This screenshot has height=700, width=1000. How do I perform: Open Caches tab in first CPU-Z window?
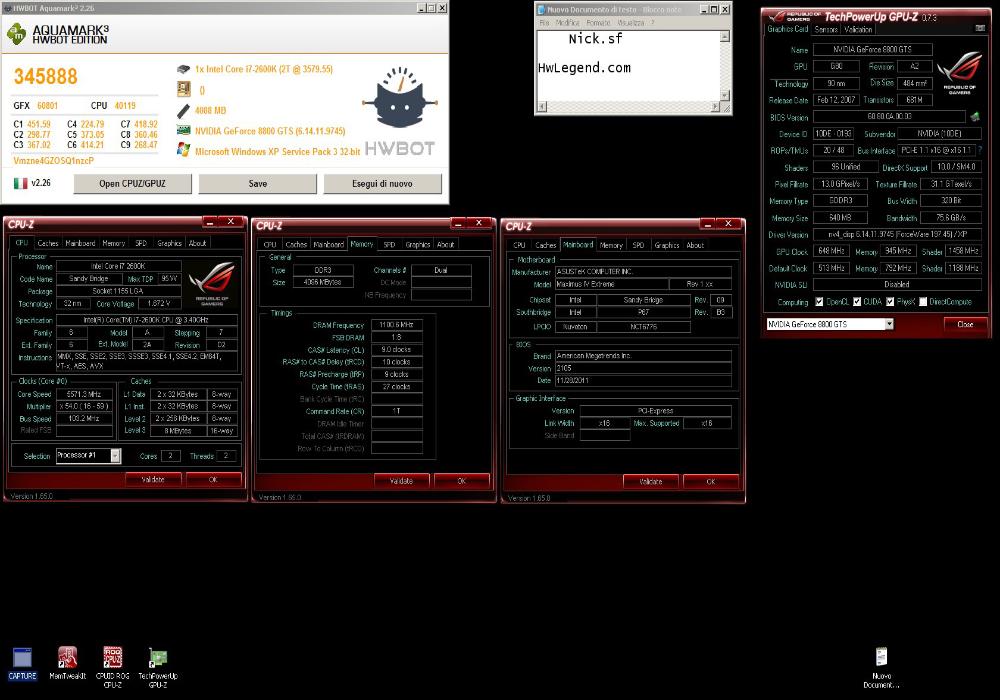[48, 243]
